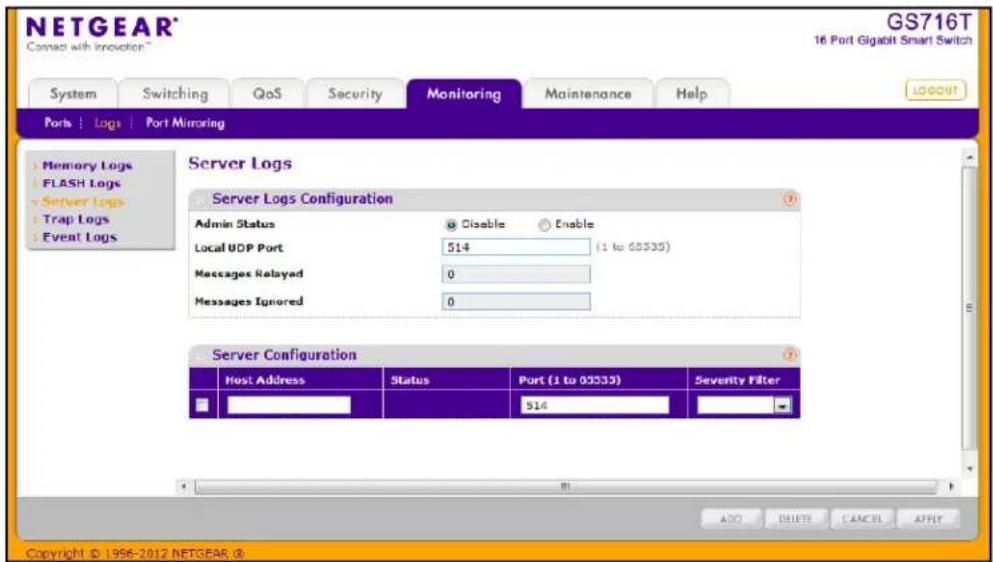993x562 pixels.
Task: Click the scroll left arrow
Action: (x=183, y=487)
